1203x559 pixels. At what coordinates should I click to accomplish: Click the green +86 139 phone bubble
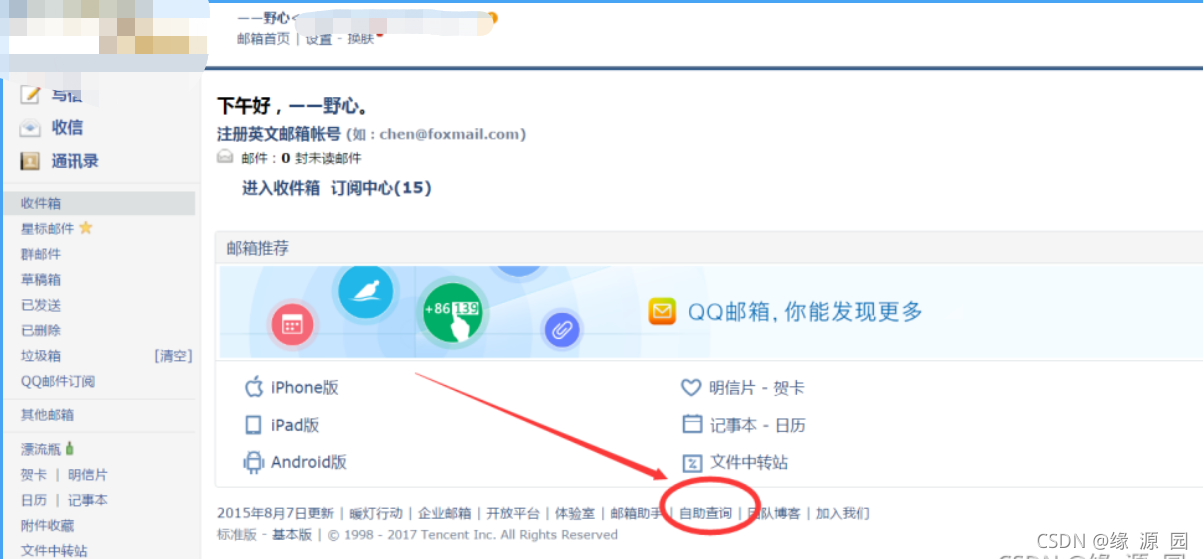[x=452, y=312]
